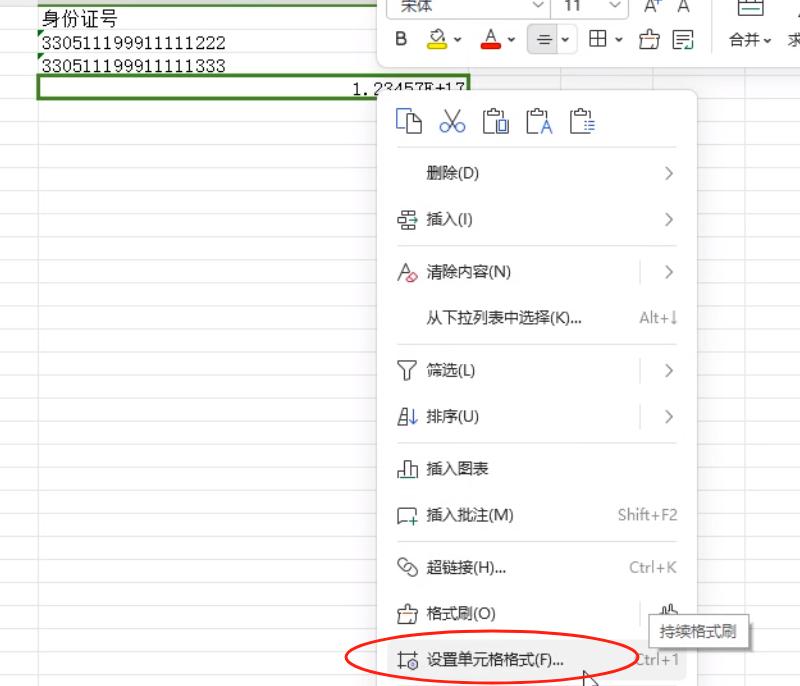800x686 pixels.
Task: Choose 超链接(H)... menu entry
Action: (537, 567)
